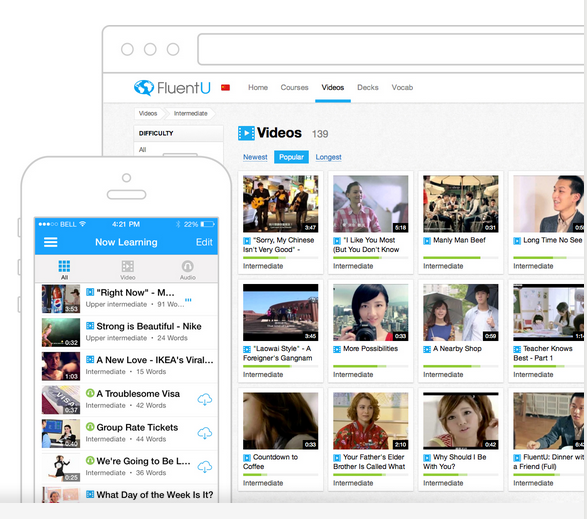This screenshot has height=519, width=587.
Task: Click video icon beside Long Time No See
Action: 517,241
